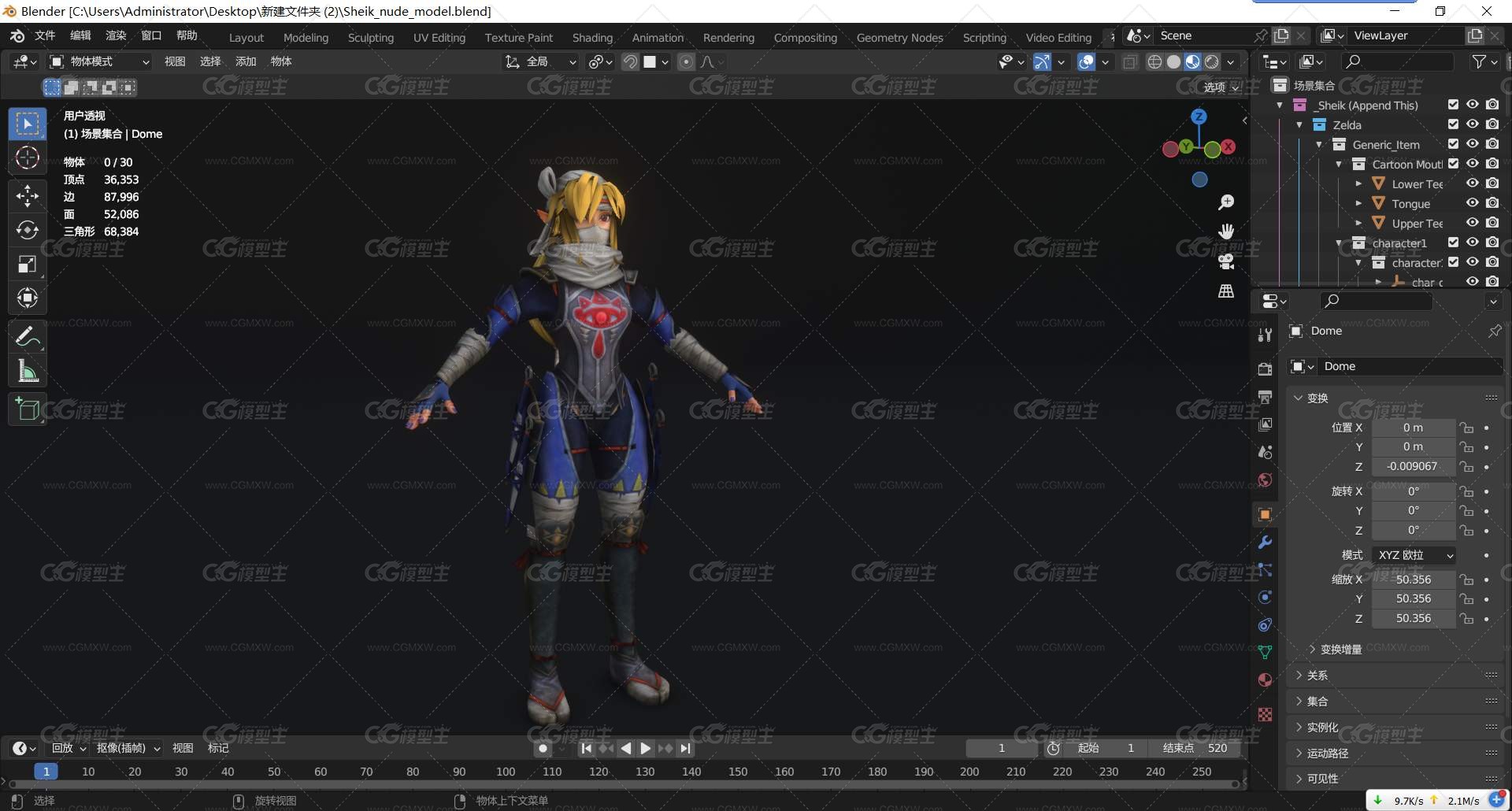This screenshot has height=811, width=1512.
Task: Open the object mode dropdown
Action: (x=99, y=61)
